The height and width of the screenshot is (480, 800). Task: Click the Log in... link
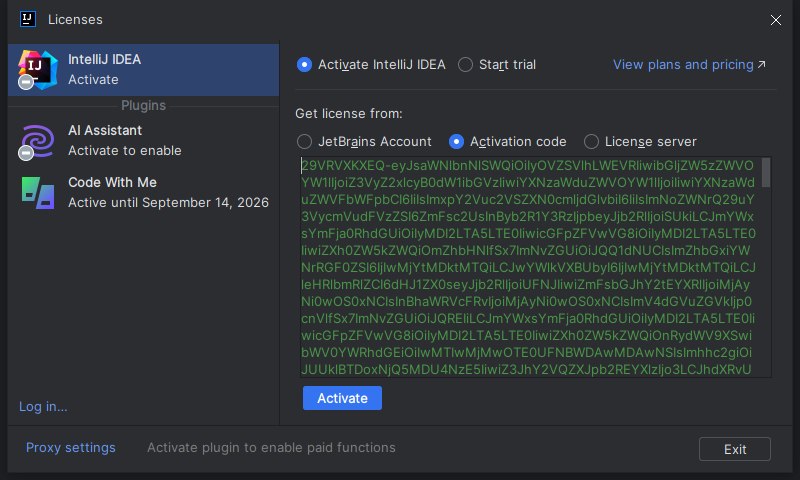pos(43,406)
